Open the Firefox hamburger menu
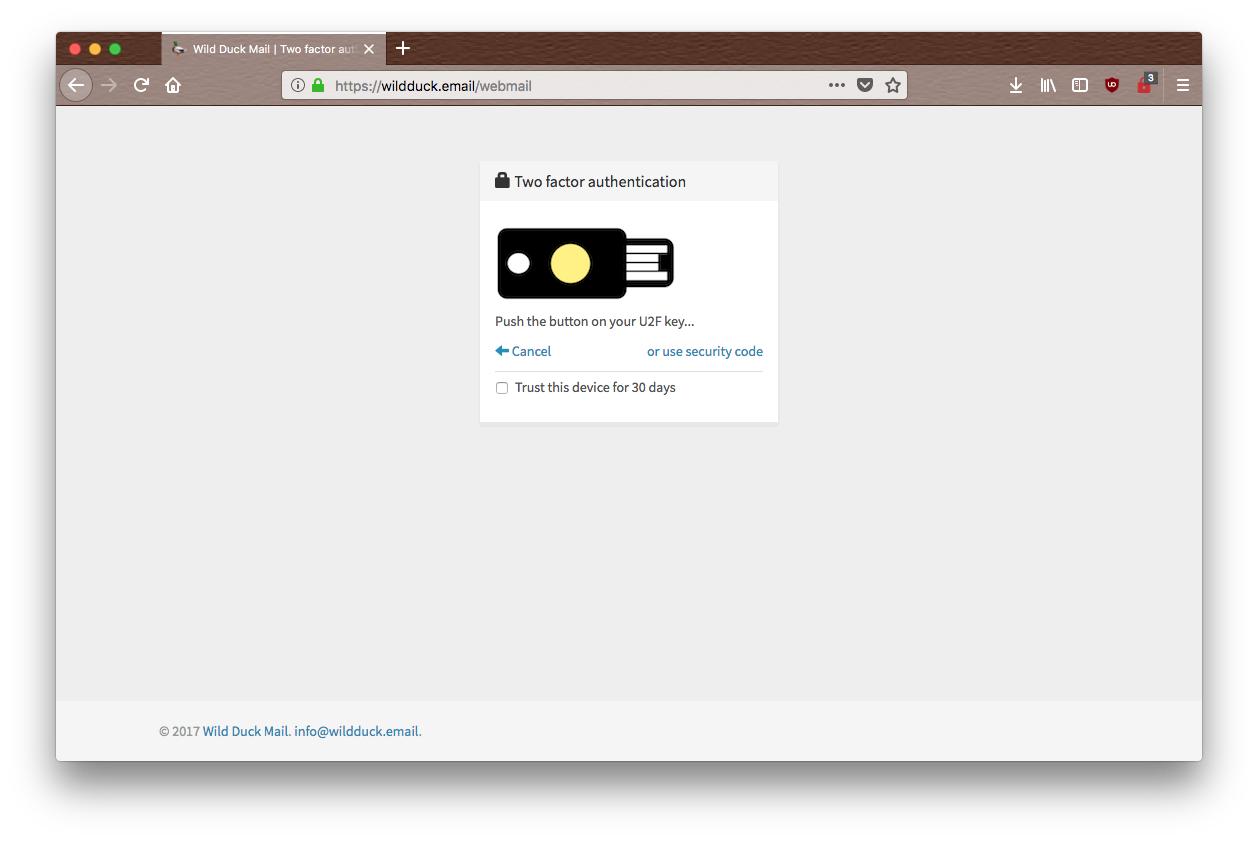Screen dimensions: 1258x841 pyautogui.click(x=1183, y=85)
